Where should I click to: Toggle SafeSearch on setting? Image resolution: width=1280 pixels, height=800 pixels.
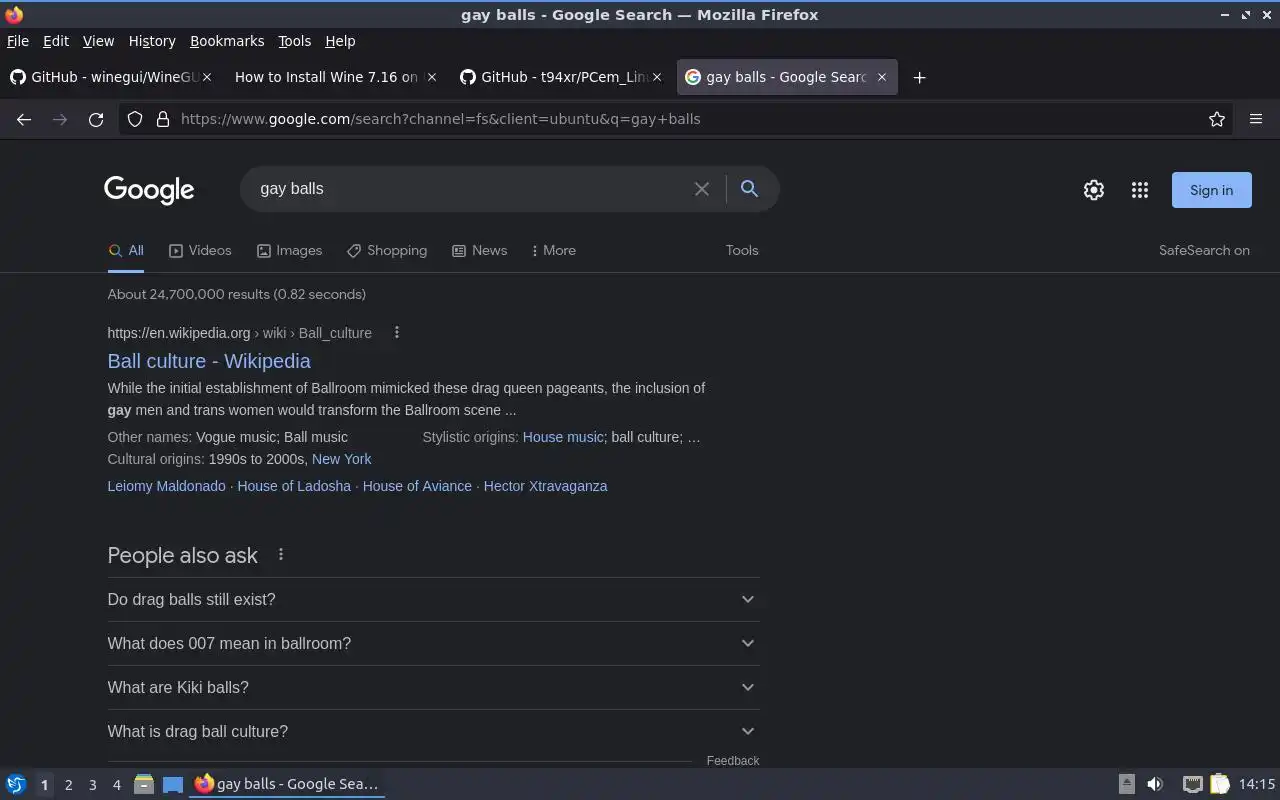(x=1204, y=250)
